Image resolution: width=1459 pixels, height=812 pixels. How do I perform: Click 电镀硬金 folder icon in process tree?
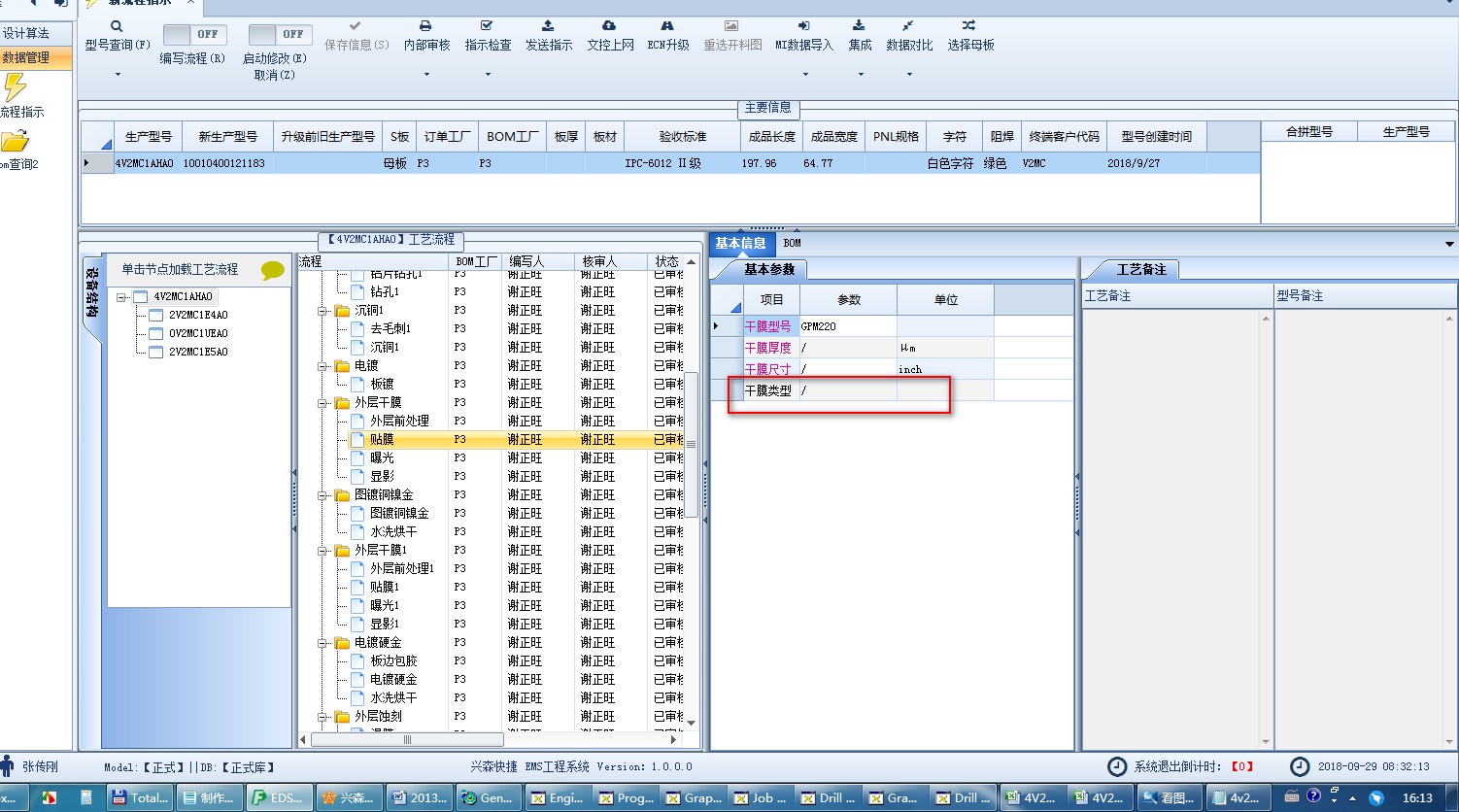click(x=342, y=643)
